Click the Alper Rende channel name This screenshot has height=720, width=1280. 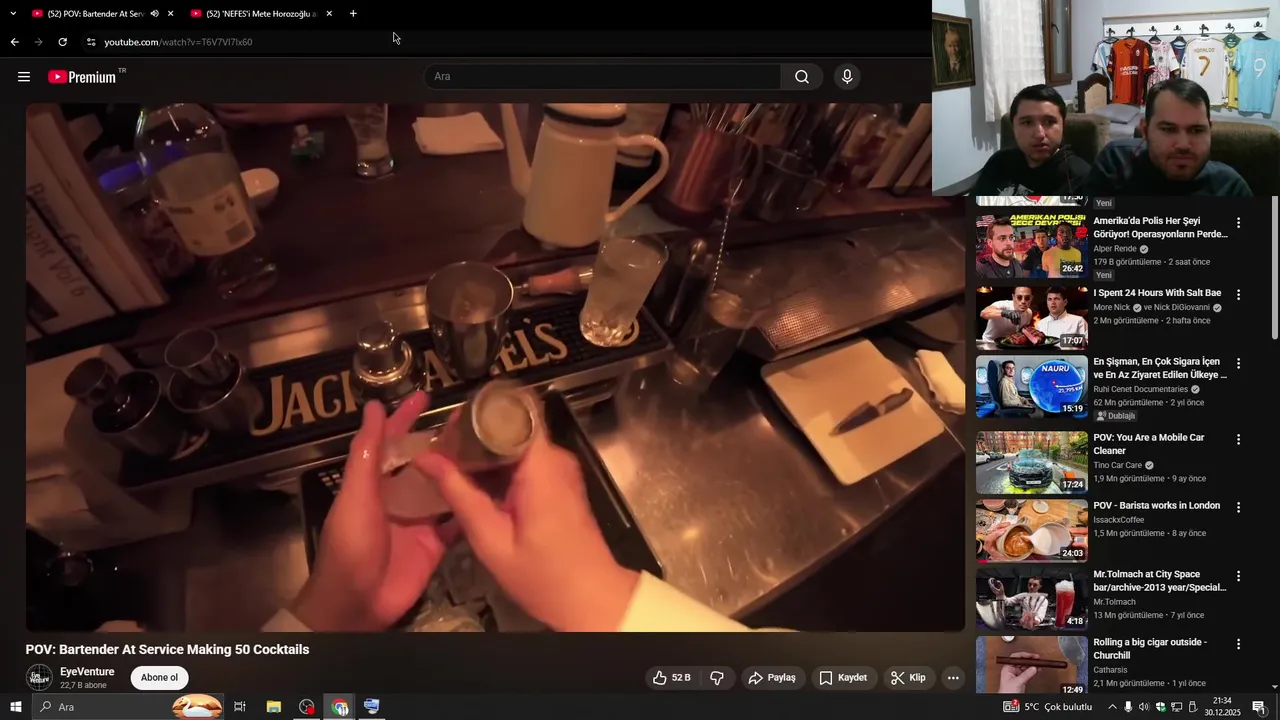point(1115,249)
